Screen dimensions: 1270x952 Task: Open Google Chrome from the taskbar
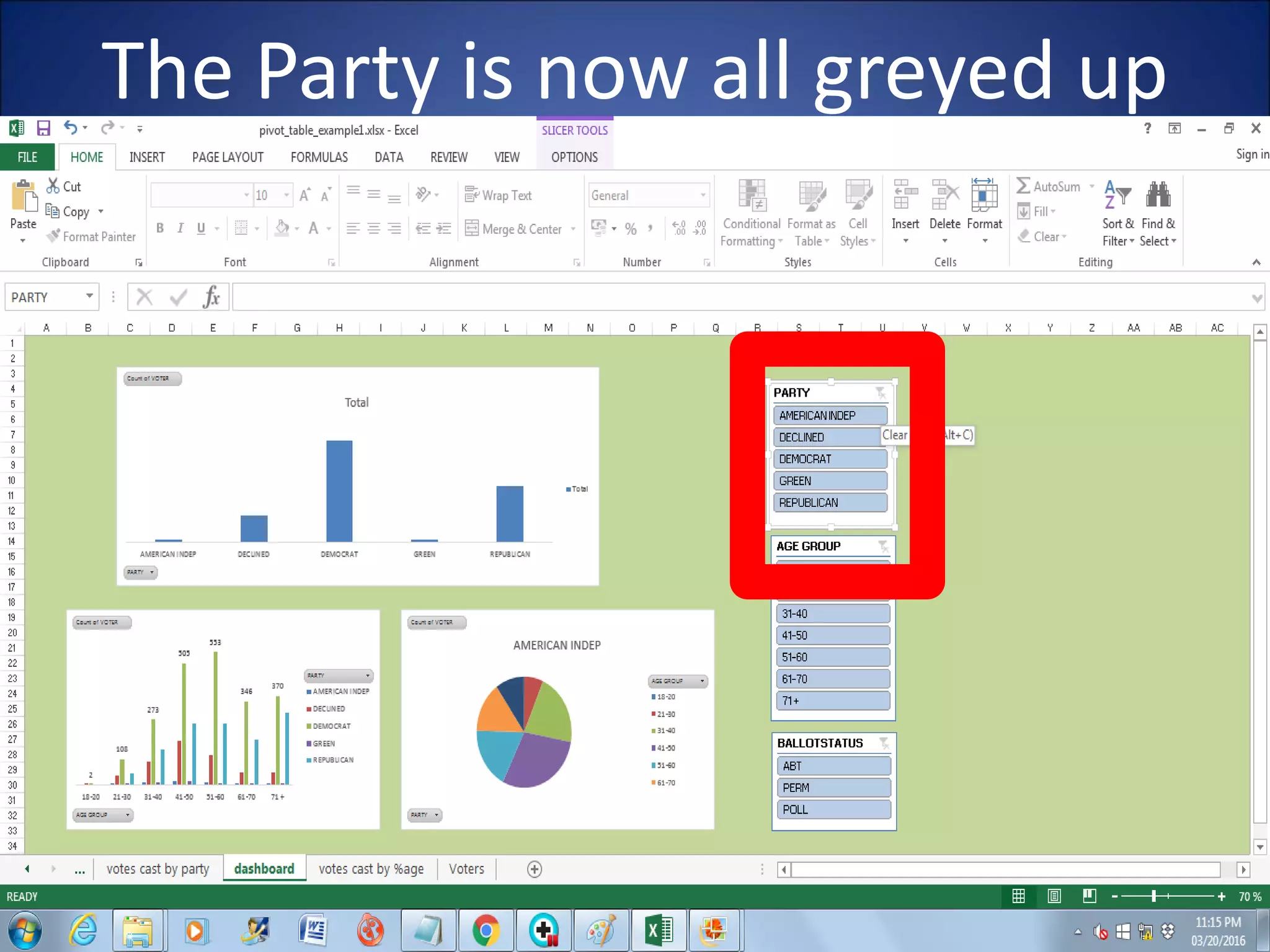(x=486, y=930)
